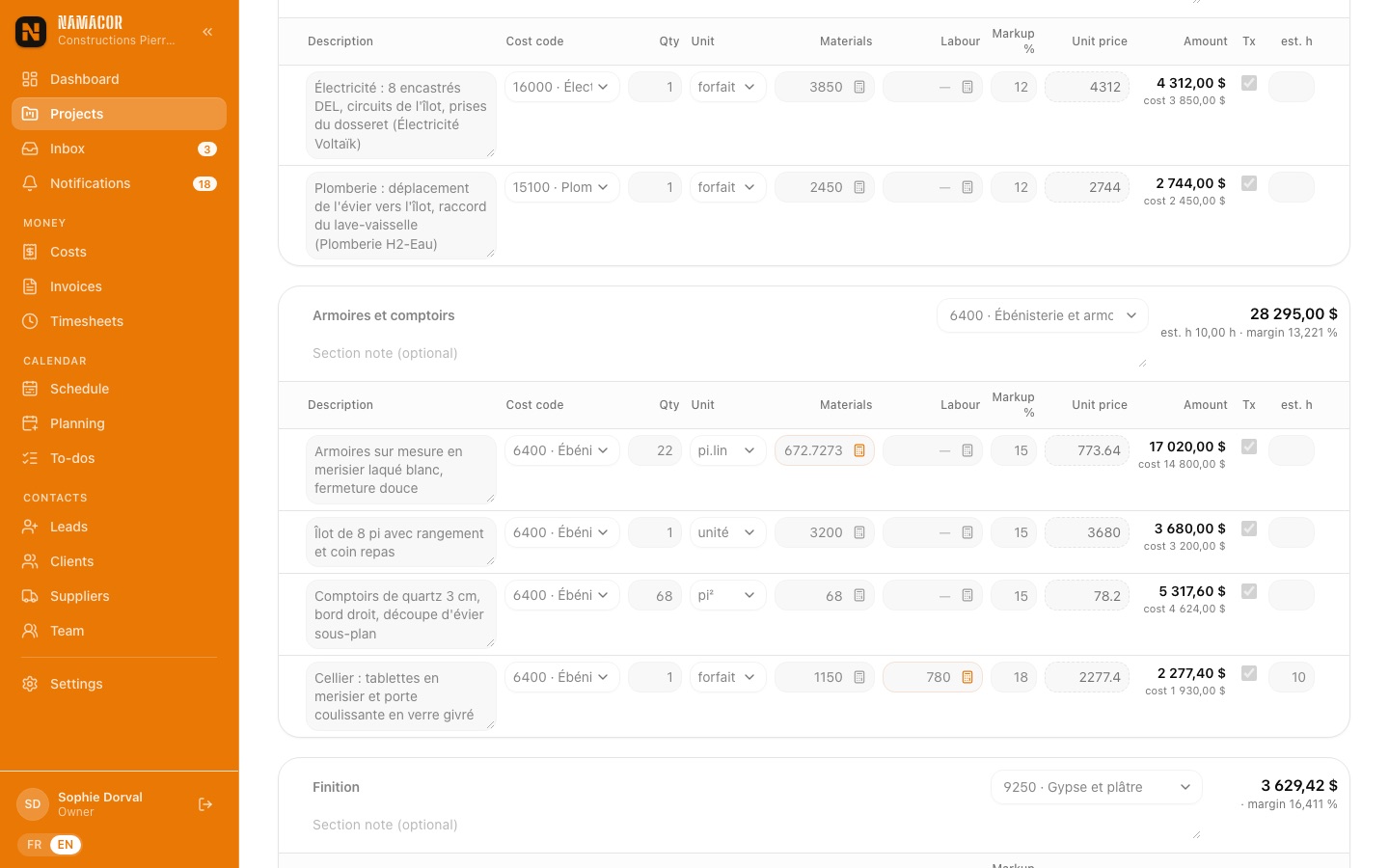Open the Dashboard page
Image resolution: width=1389 pixels, height=868 pixels.
(120, 79)
